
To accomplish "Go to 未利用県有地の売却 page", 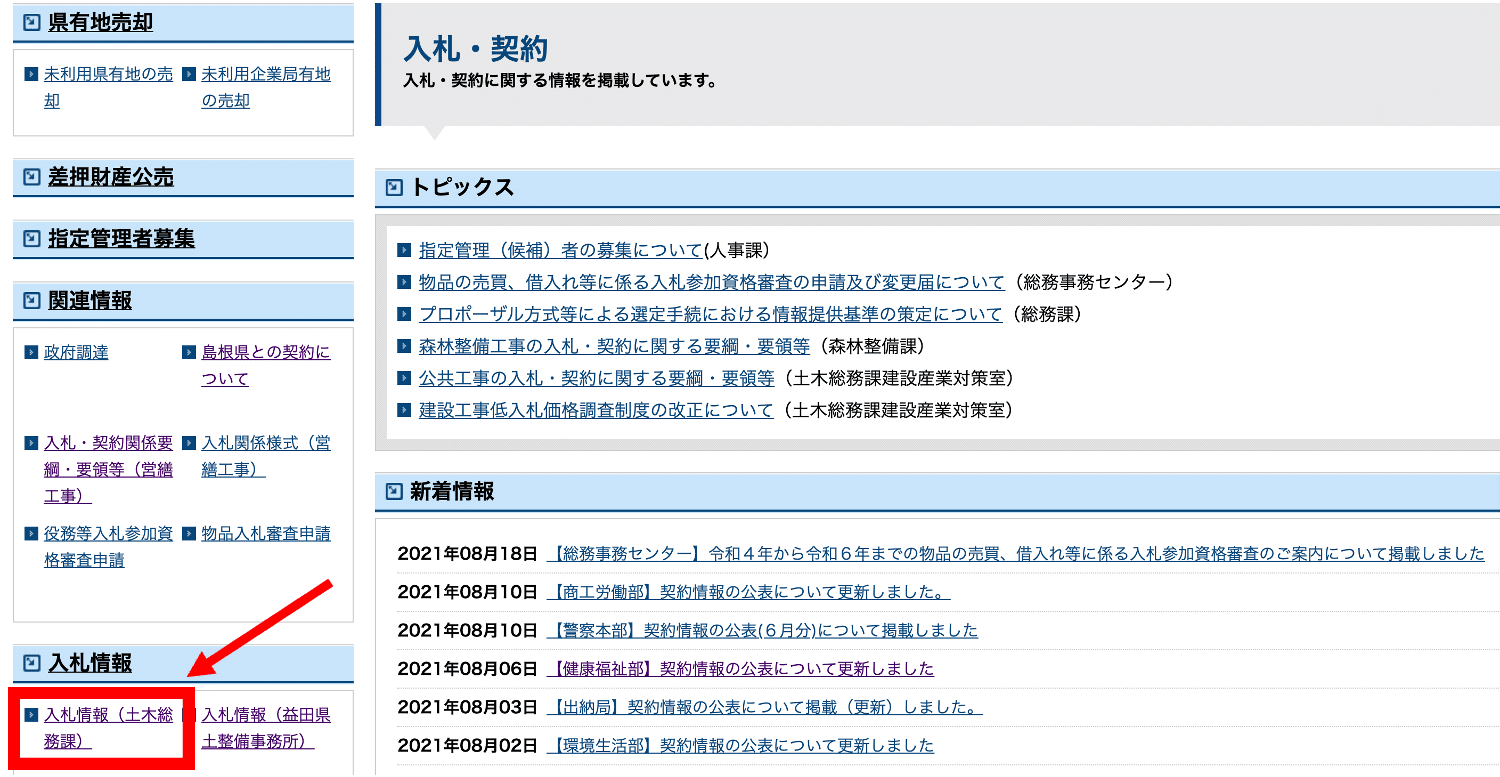I will coord(108,87).
